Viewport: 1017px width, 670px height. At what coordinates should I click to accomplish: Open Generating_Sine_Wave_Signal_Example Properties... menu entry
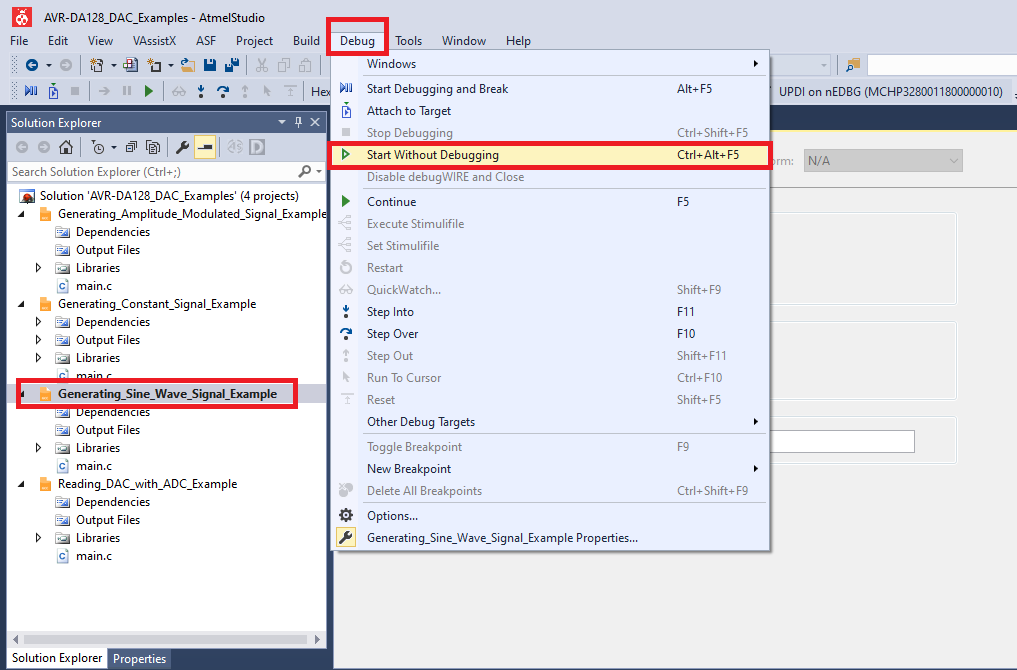pyautogui.click(x=550, y=538)
